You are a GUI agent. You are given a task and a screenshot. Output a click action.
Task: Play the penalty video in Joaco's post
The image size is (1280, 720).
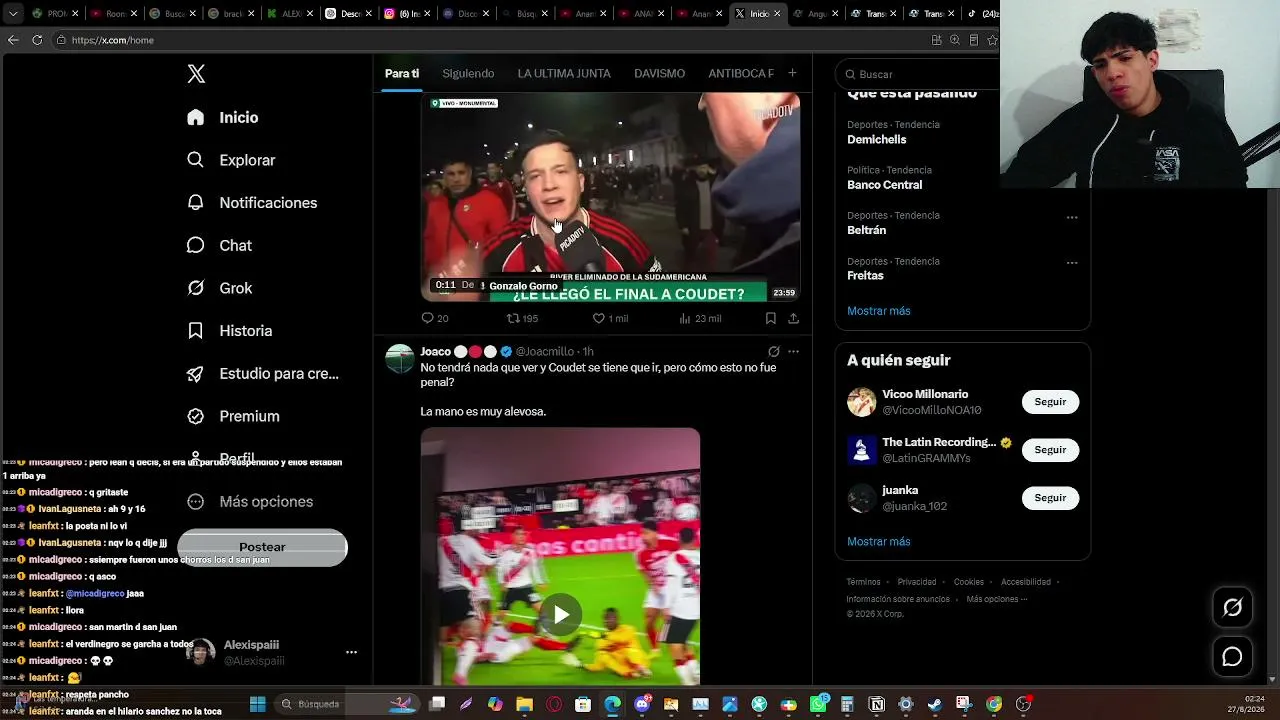561,614
